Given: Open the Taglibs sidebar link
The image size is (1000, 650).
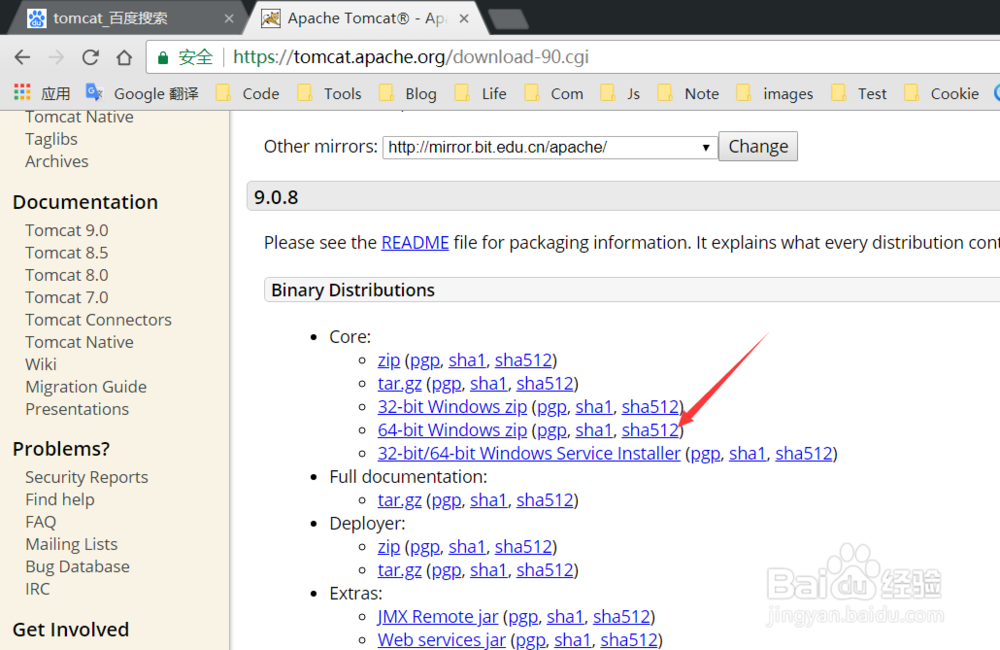Looking at the screenshot, I should [52, 139].
